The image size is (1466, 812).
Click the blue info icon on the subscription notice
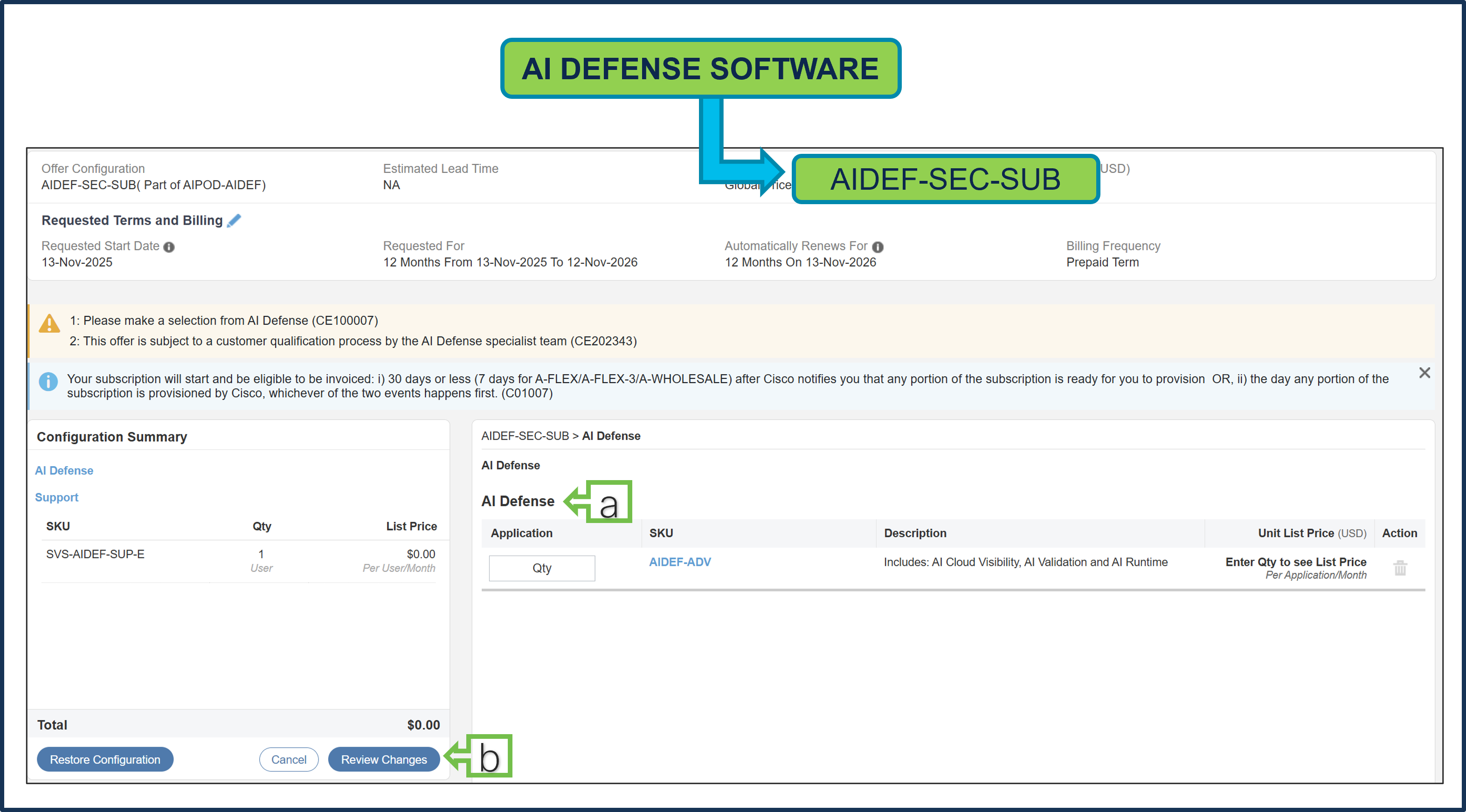pyautogui.click(x=48, y=381)
